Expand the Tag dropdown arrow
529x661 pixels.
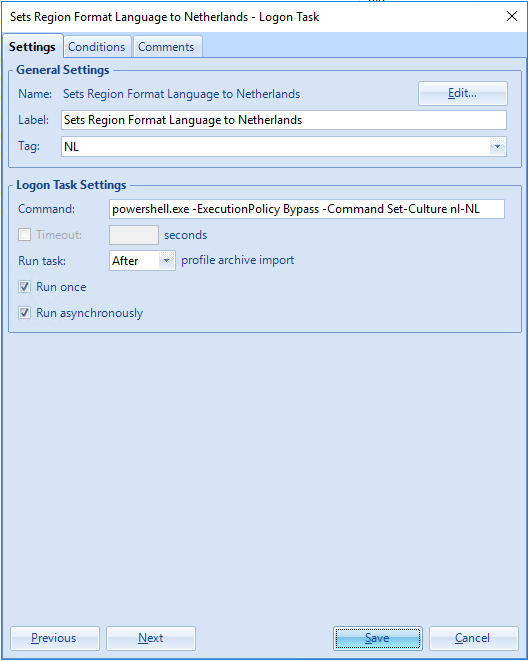[x=497, y=146]
